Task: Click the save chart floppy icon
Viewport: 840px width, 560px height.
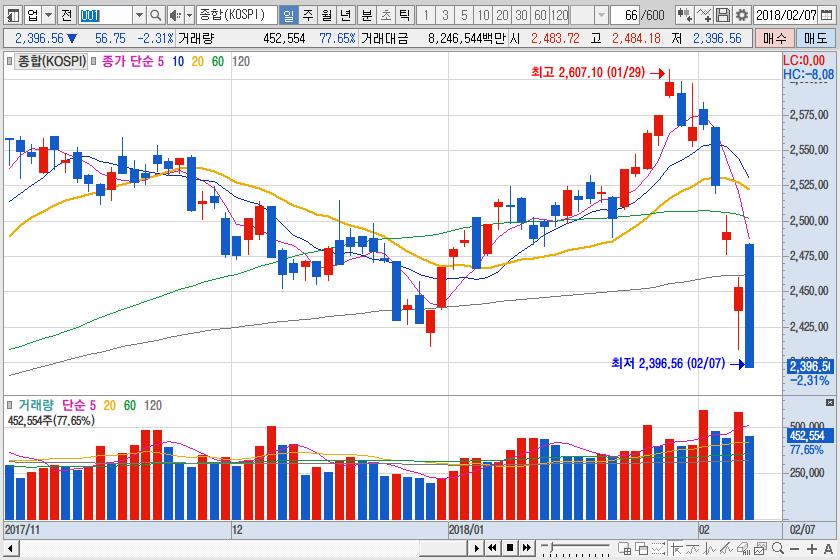Action: [723, 15]
